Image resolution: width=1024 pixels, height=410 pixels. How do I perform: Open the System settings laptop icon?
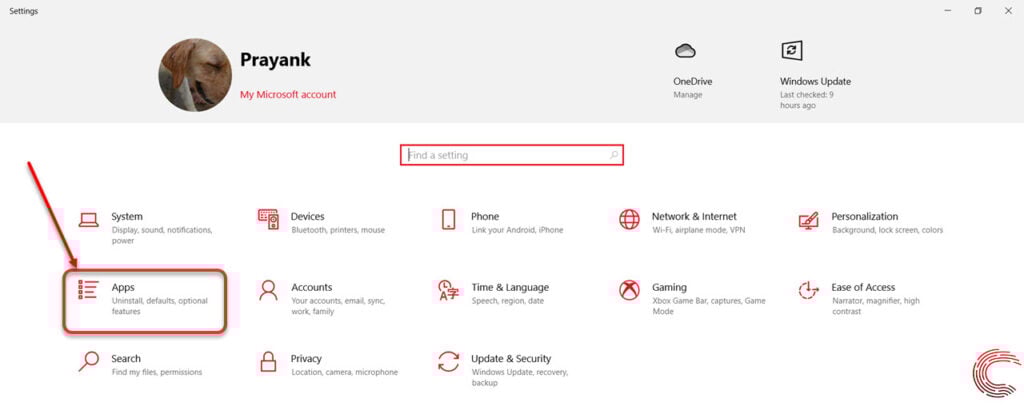pyautogui.click(x=88, y=220)
